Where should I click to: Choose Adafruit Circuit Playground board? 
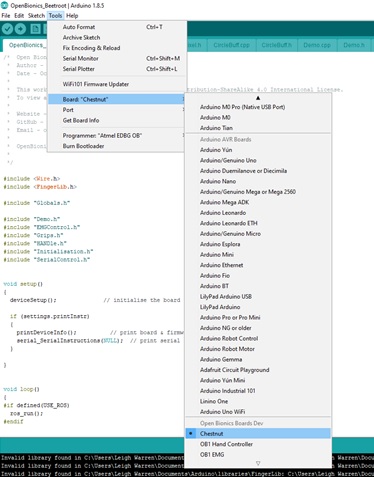click(x=258, y=370)
